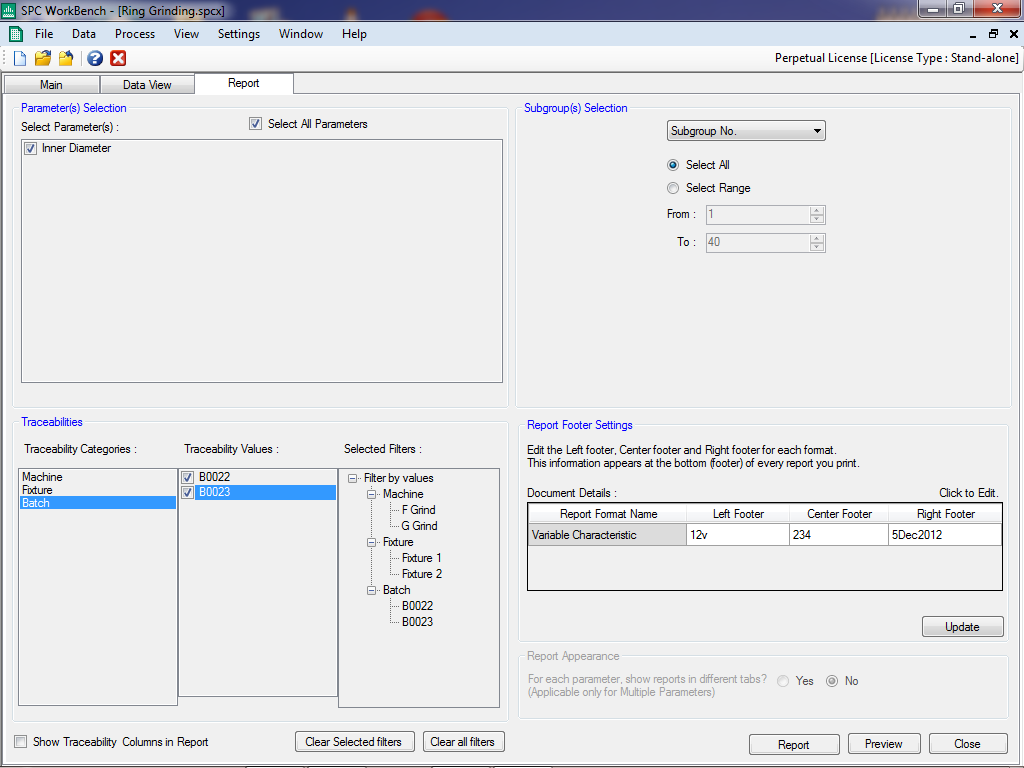Image resolution: width=1024 pixels, height=768 pixels.
Task: Select F Grind in Selected Filters tree
Action: (419, 510)
